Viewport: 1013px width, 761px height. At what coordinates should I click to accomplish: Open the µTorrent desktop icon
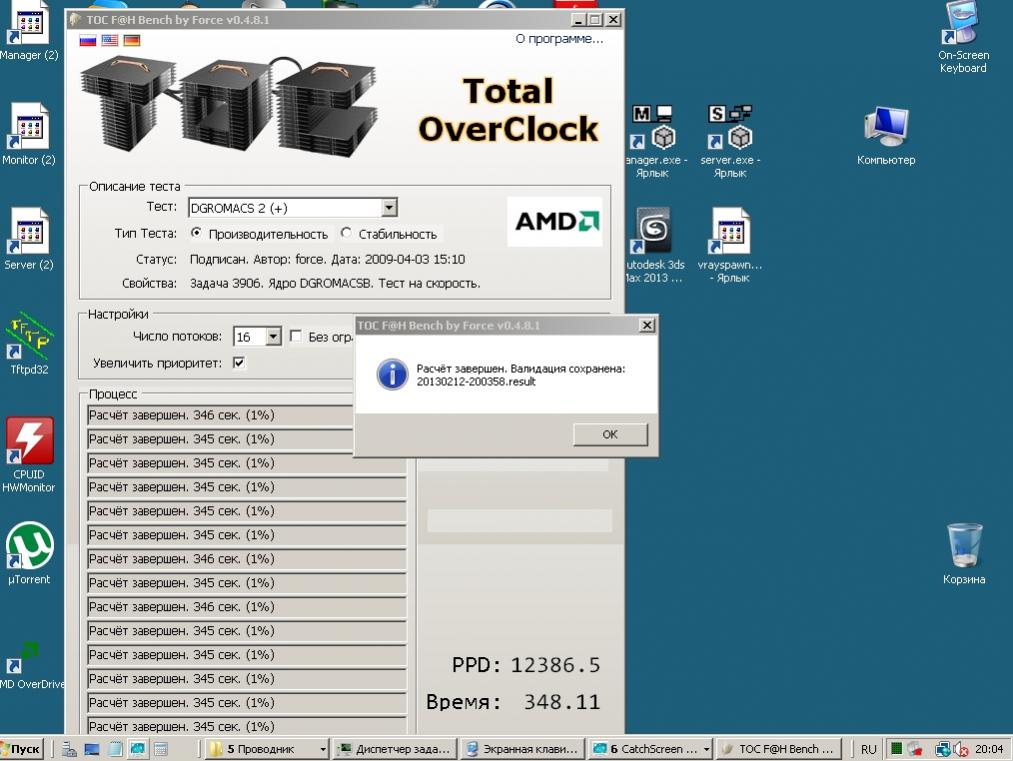(x=29, y=554)
